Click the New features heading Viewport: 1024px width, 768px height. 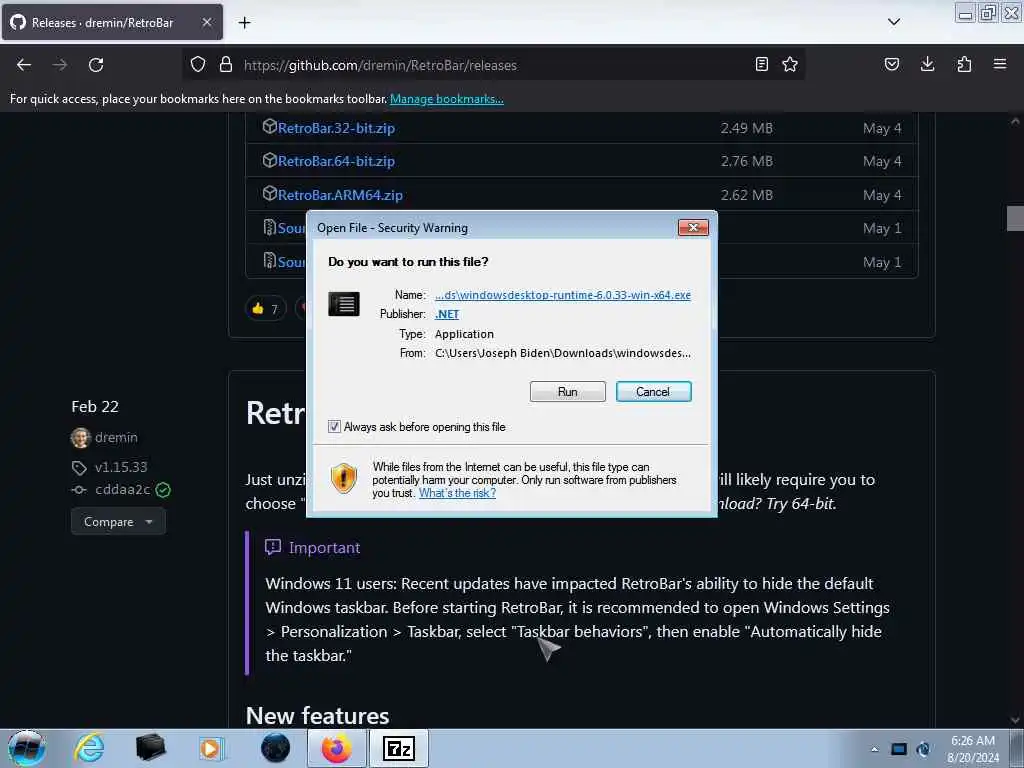point(317,716)
